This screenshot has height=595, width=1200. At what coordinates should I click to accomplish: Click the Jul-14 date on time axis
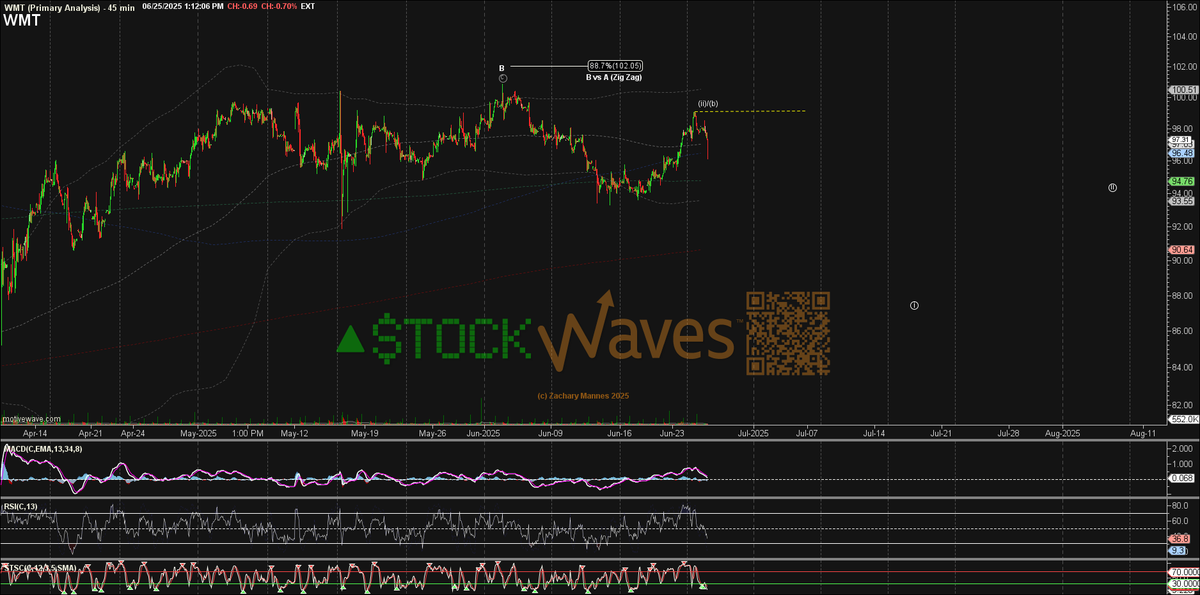873,435
